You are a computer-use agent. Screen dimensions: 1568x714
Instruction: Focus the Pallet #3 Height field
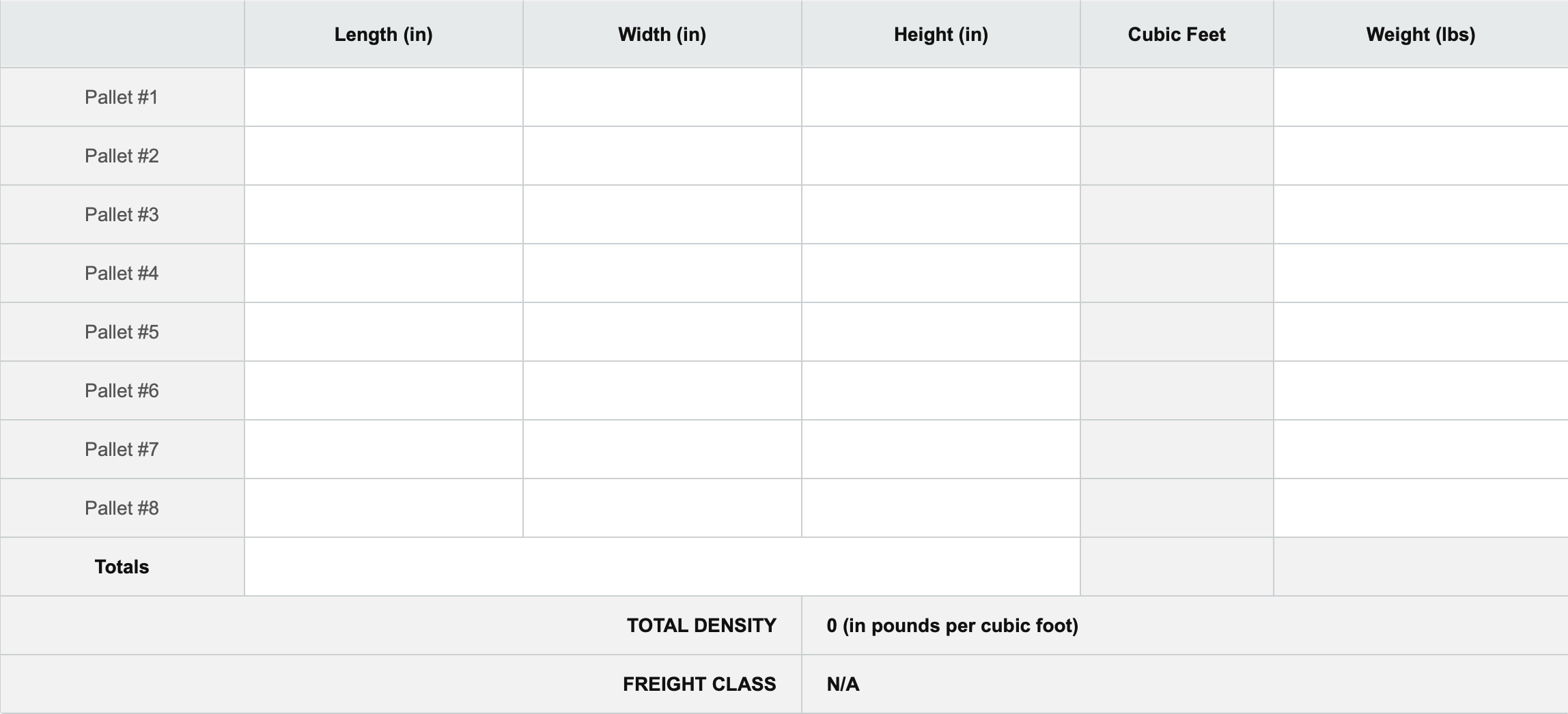[940, 214]
